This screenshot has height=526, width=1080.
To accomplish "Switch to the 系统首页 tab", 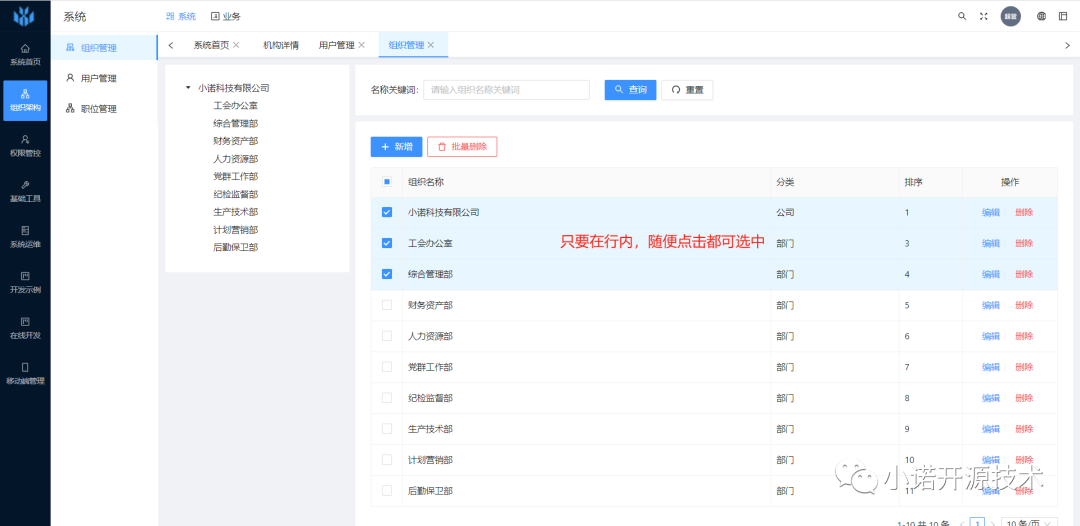I will 211,45.
